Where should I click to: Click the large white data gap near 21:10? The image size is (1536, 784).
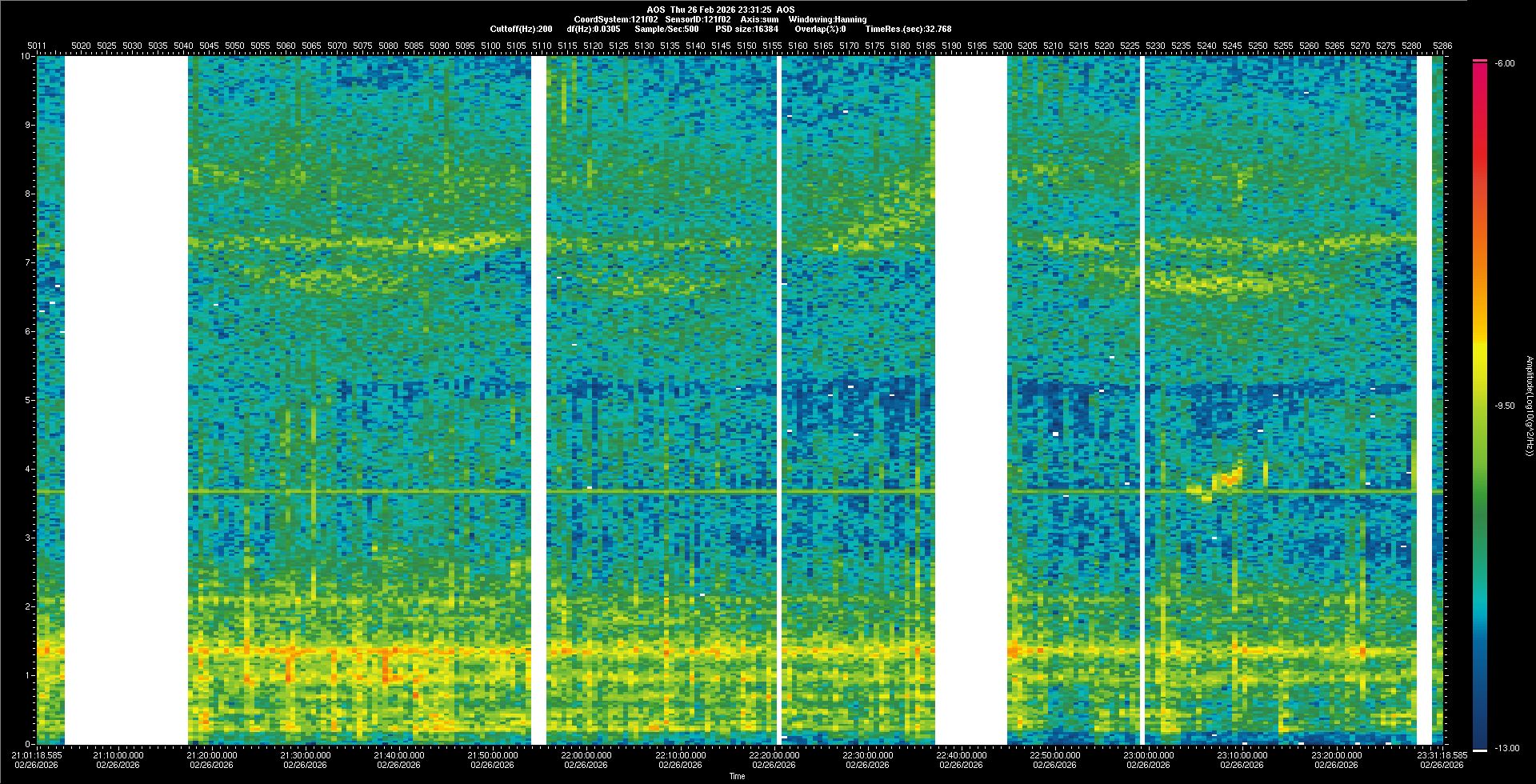pyautogui.click(x=126, y=400)
